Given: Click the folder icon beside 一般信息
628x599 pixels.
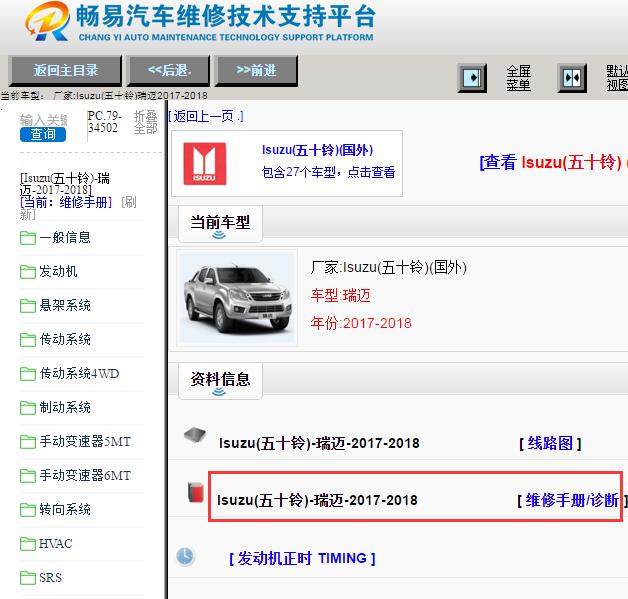Looking at the screenshot, I should tap(28, 238).
